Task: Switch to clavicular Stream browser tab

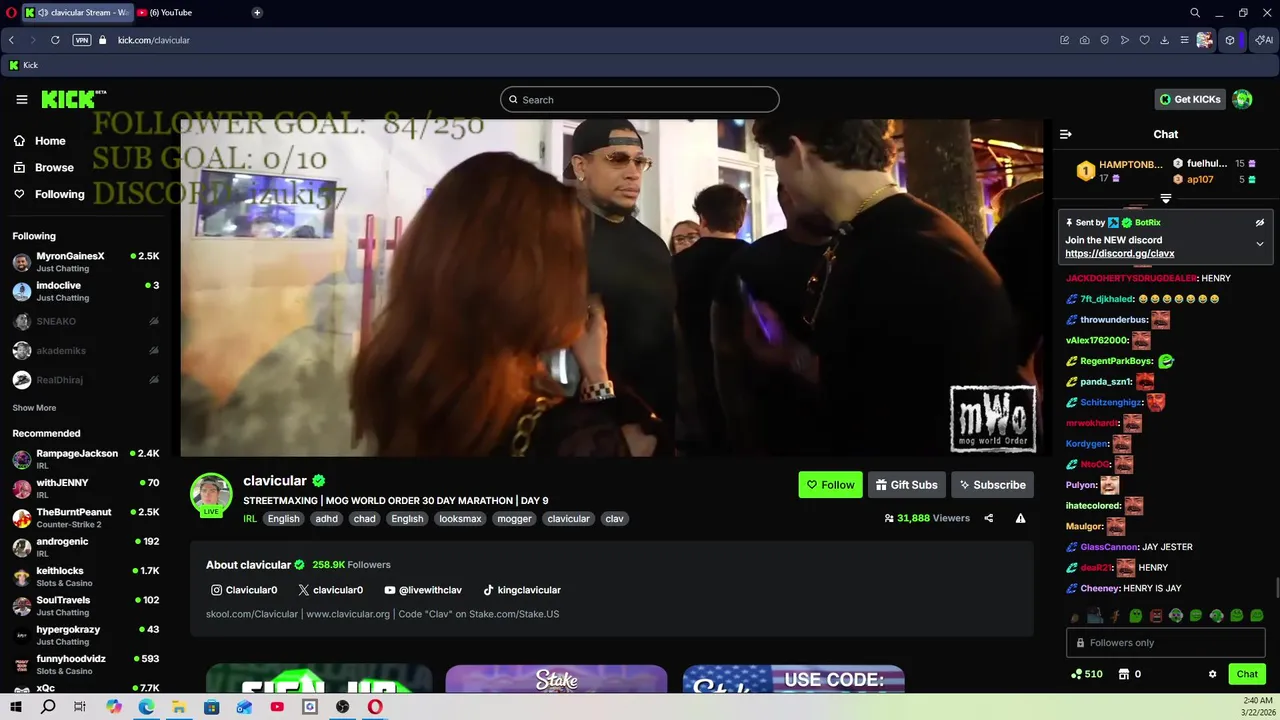Action: (76, 13)
